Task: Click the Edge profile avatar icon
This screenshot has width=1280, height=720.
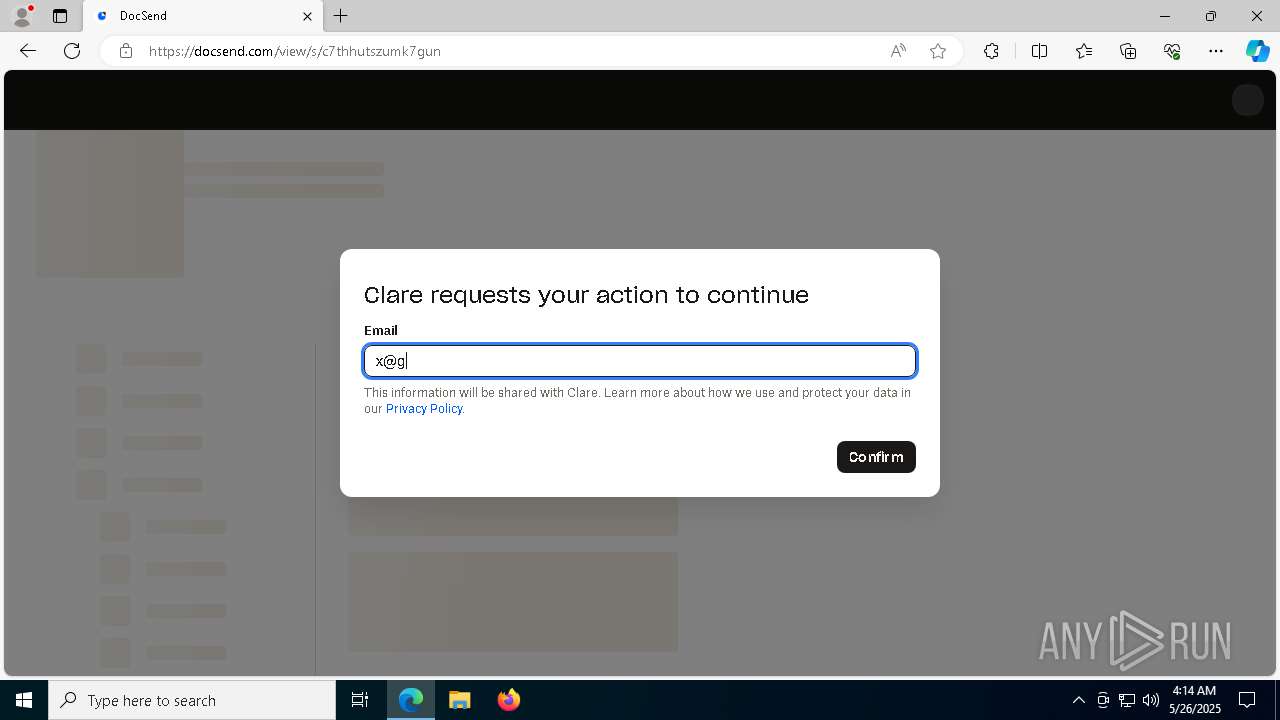Action: coord(22,16)
